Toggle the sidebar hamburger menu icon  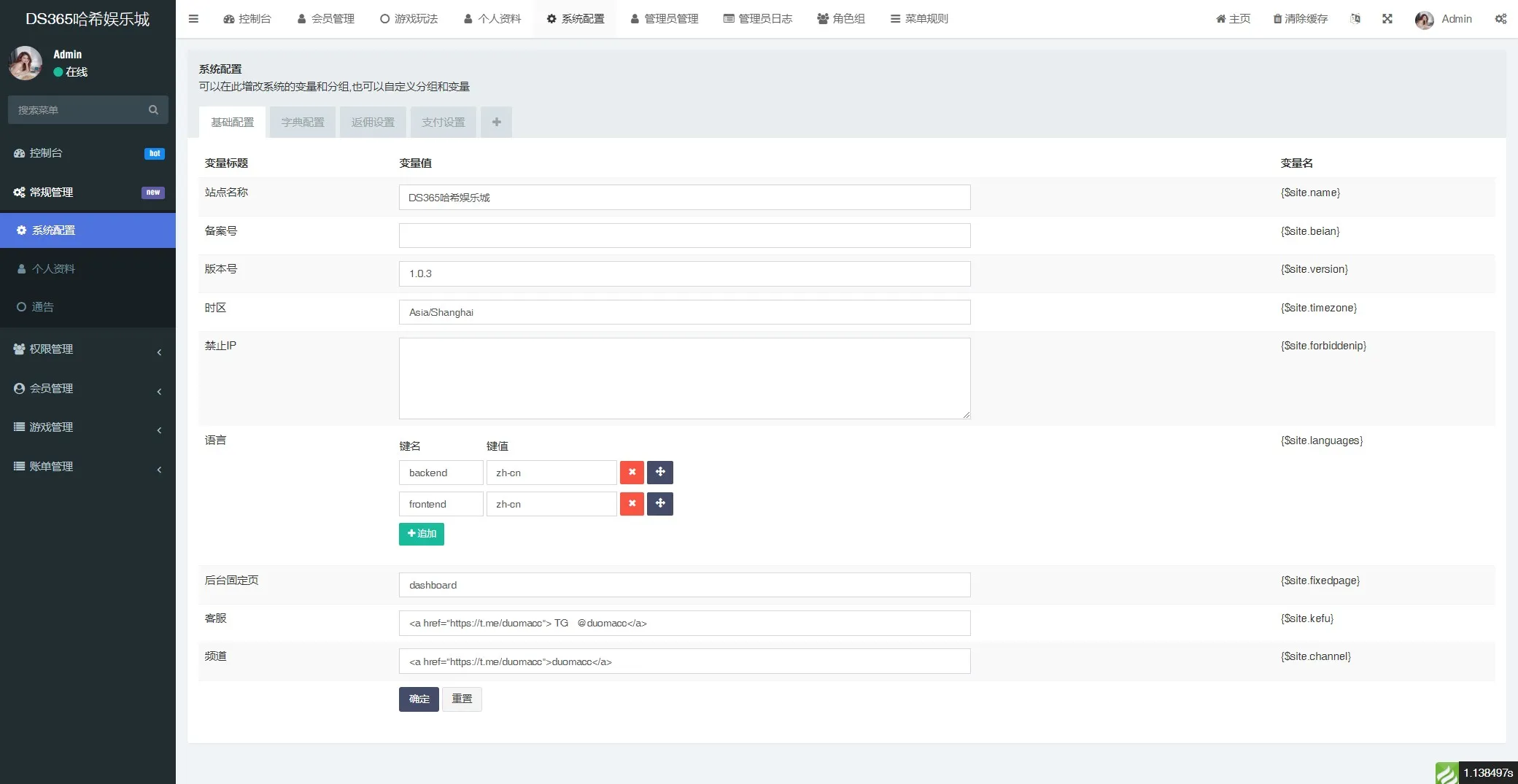pyautogui.click(x=193, y=19)
